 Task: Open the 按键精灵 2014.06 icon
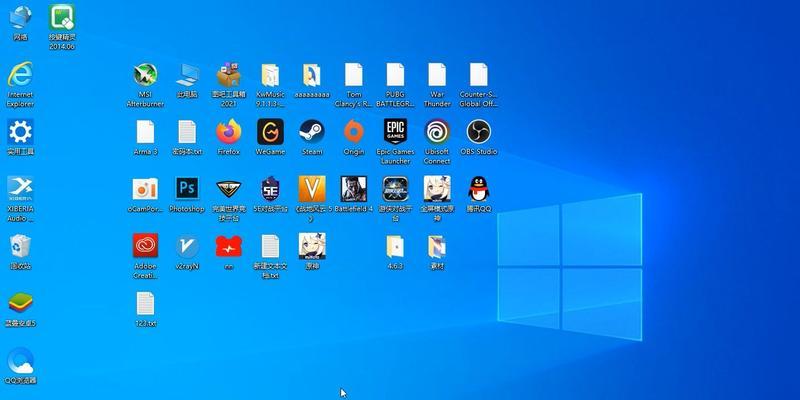(x=62, y=18)
